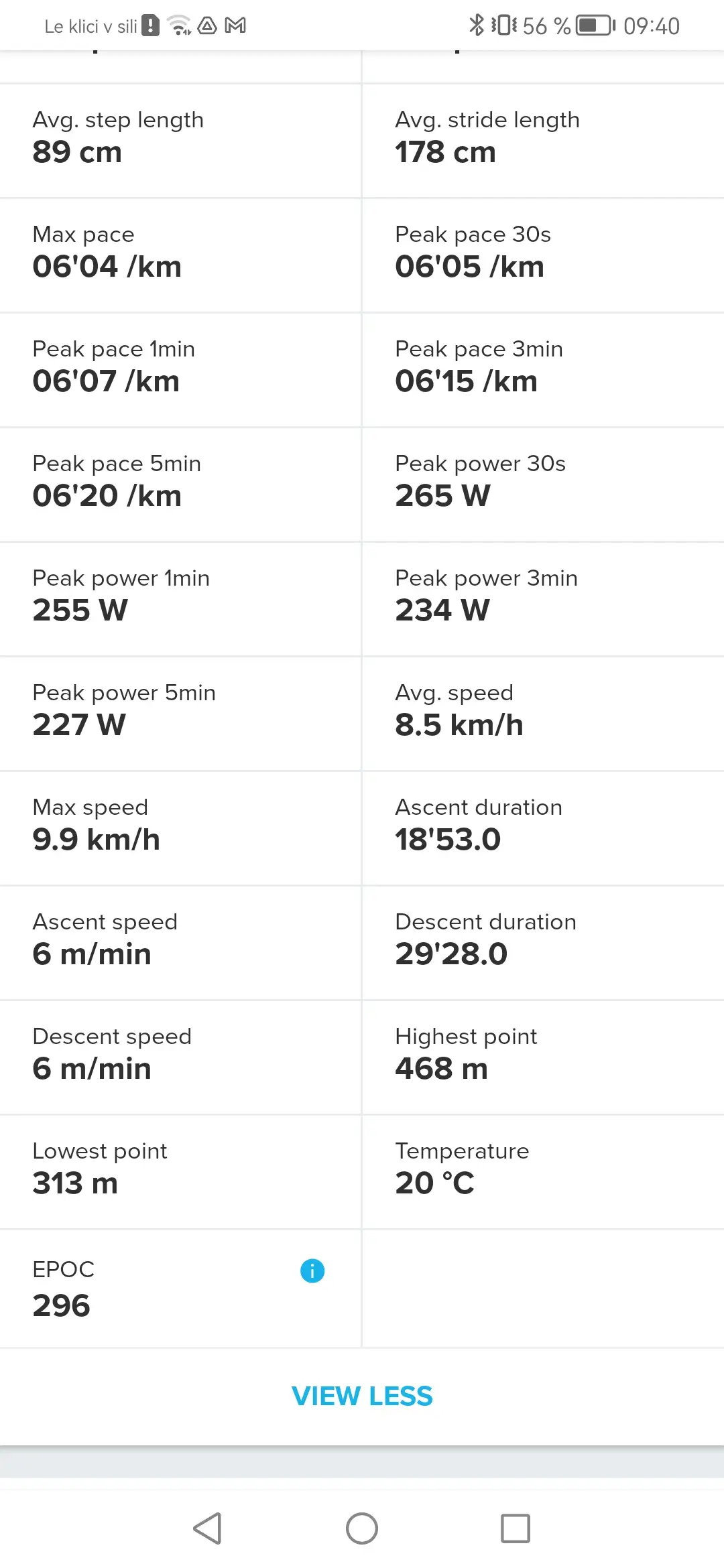
Task: Tap the Temperature 20 °C cell
Action: pyautogui.click(x=543, y=1171)
